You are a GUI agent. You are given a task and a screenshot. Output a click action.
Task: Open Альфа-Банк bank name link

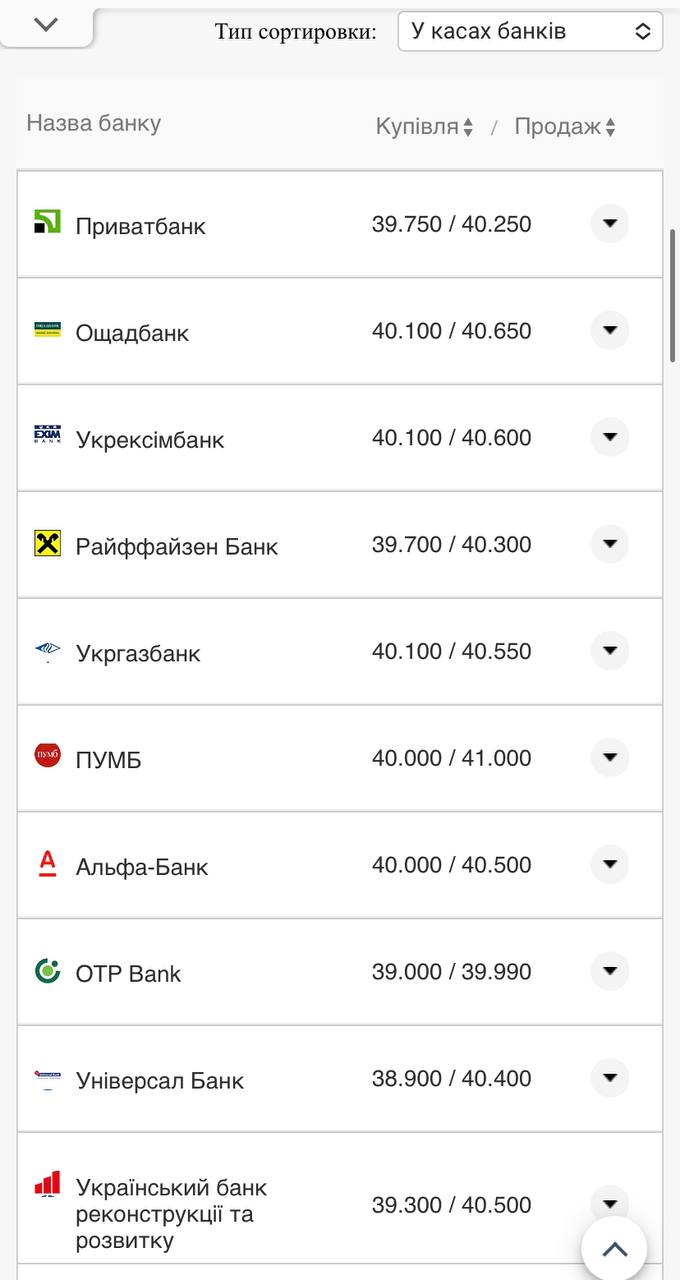click(x=142, y=867)
